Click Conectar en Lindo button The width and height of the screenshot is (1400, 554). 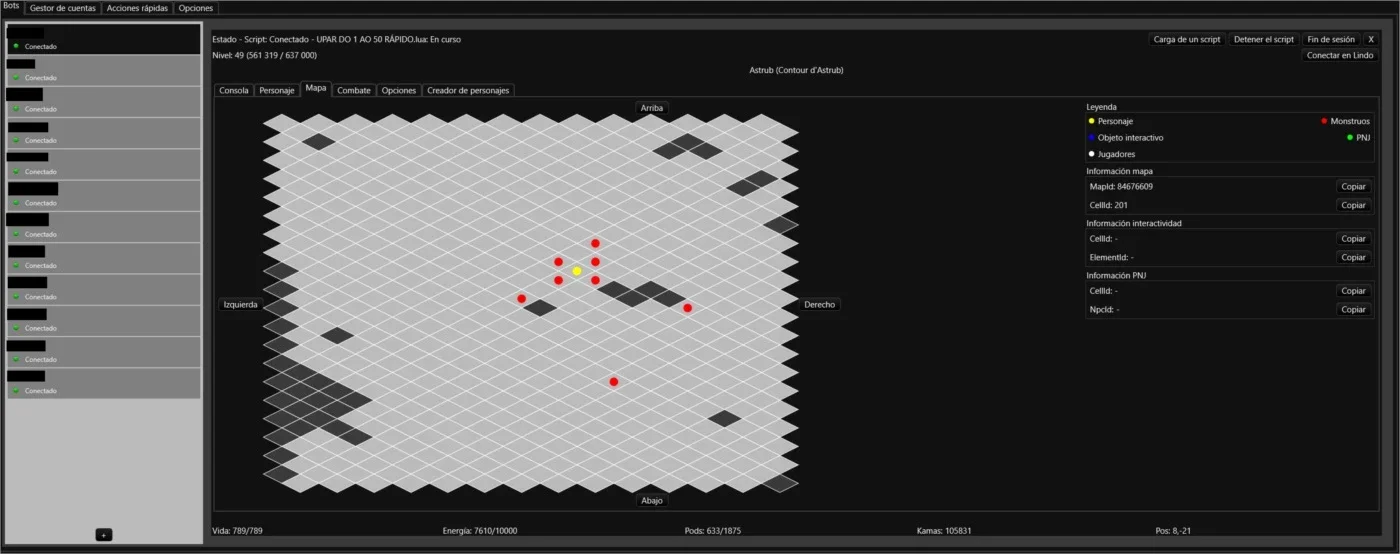click(1340, 55)
